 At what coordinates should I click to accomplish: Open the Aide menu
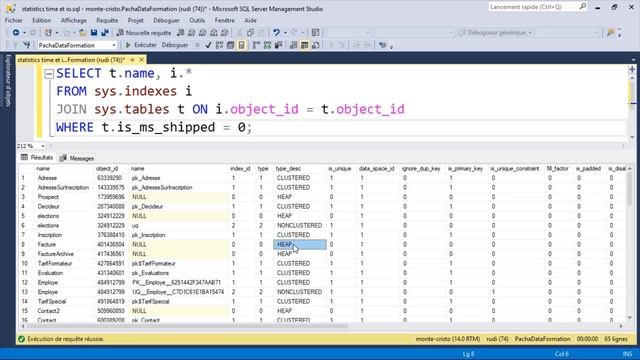coord(250,20)
